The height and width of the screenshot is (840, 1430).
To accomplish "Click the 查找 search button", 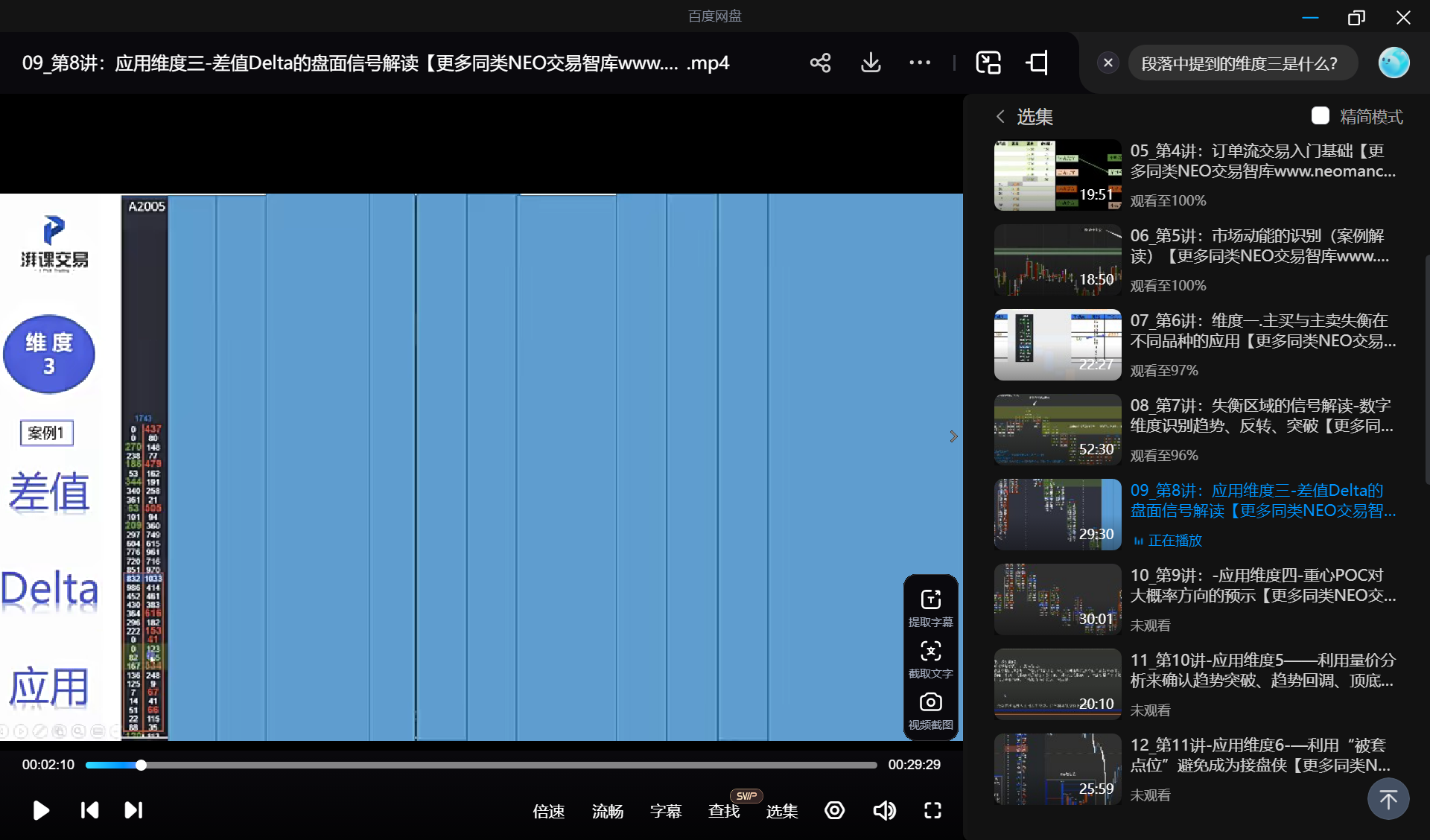I will pos(723,811).
